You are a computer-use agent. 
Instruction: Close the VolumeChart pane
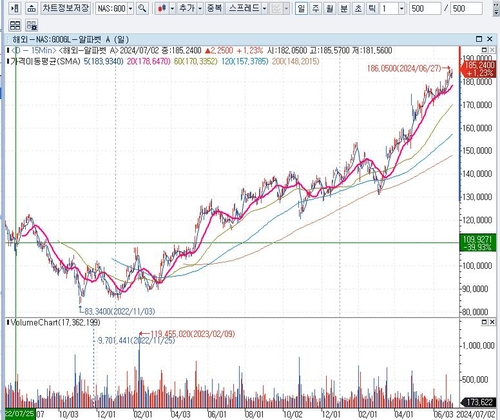492,322
